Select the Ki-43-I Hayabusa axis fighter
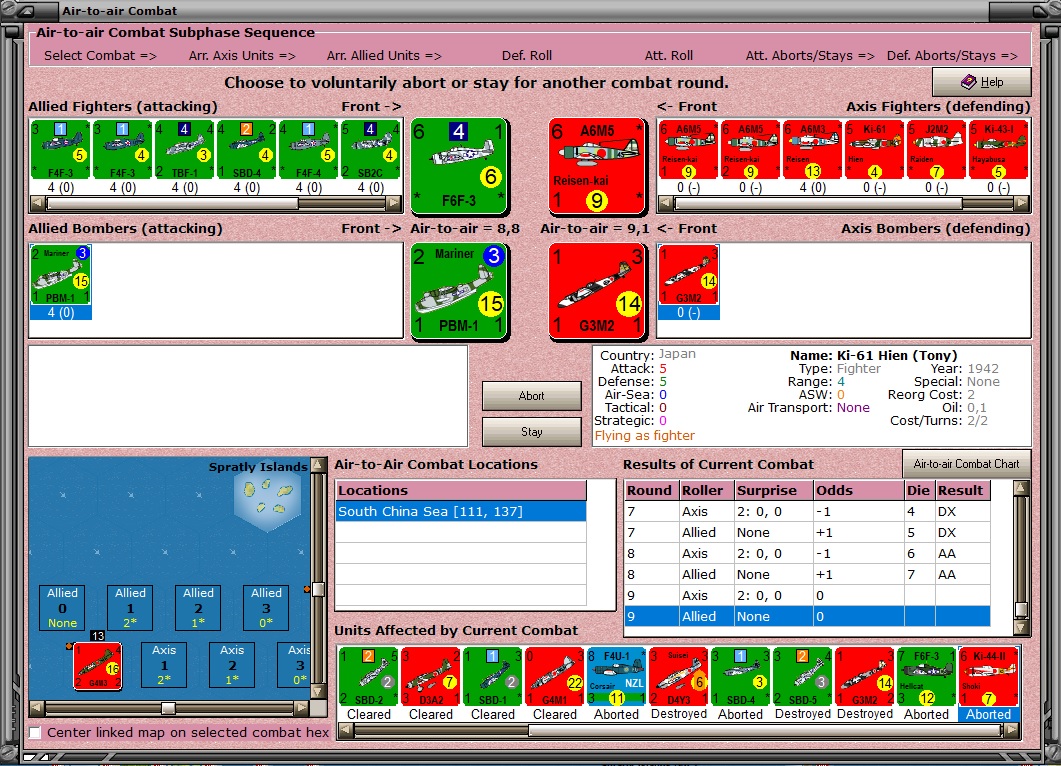The image size is (1061, 766). [x=999, y=150]
